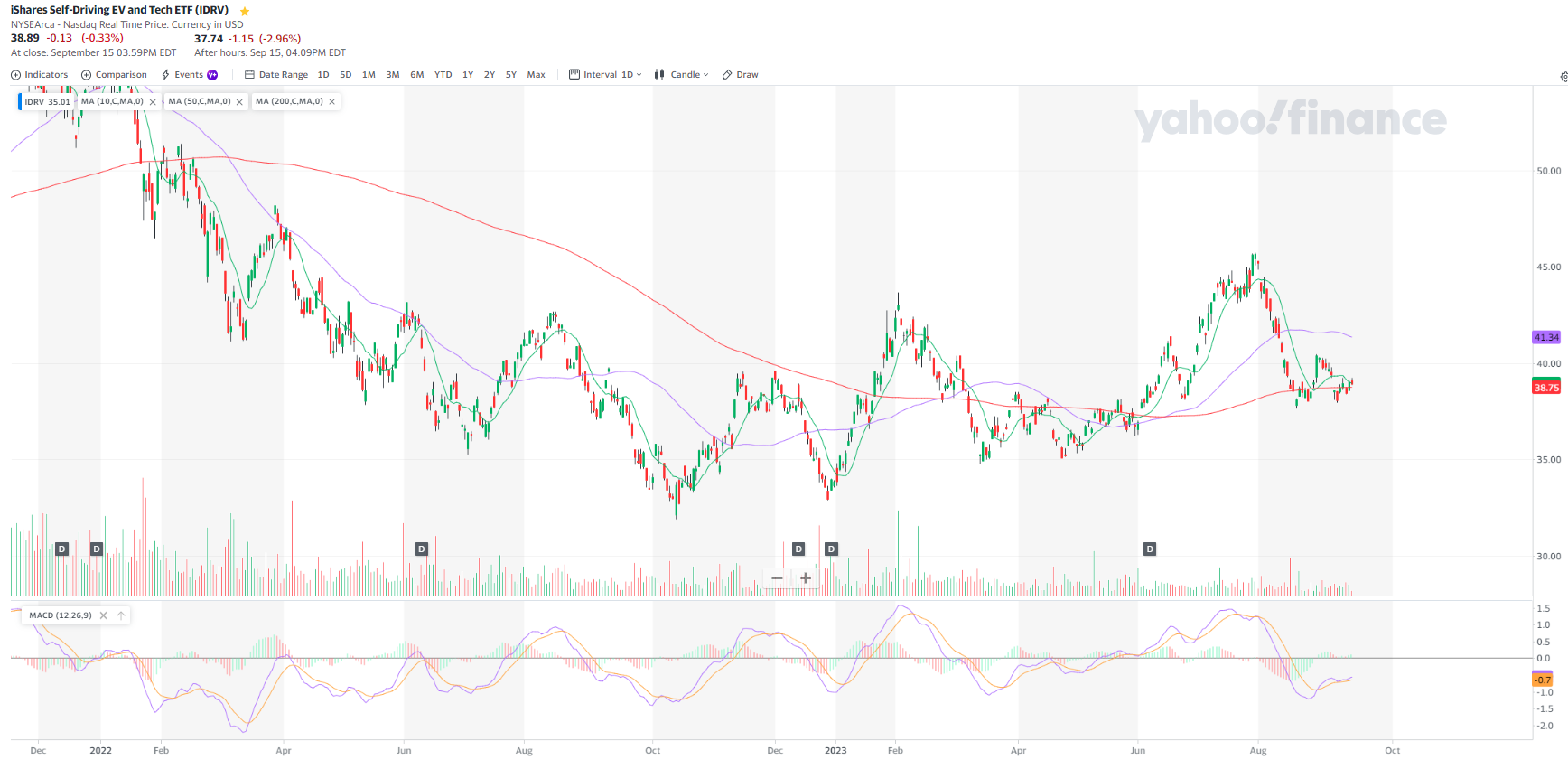Expand the Interval 1D dropdown
This screenshot has height=760, width=1568.
[x=605, y=75]
